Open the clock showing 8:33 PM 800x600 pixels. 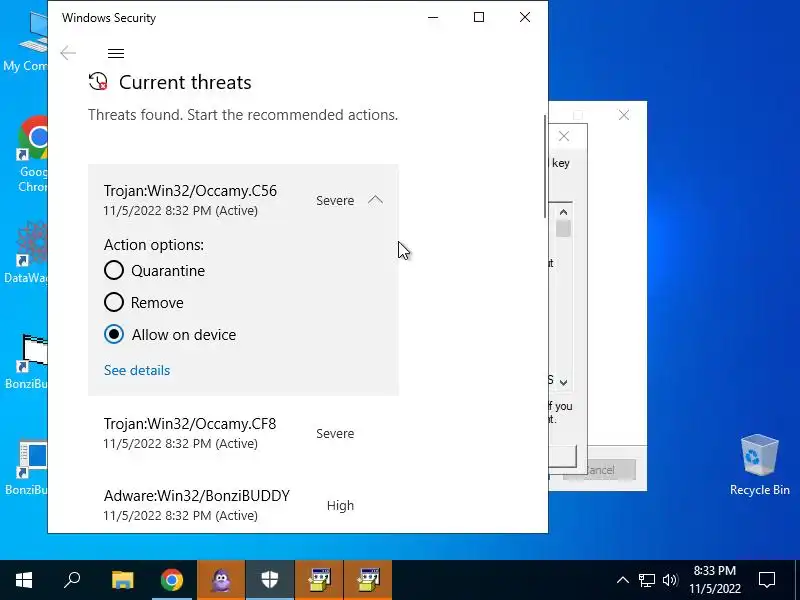pyautogui.click(x=715, y=580)
